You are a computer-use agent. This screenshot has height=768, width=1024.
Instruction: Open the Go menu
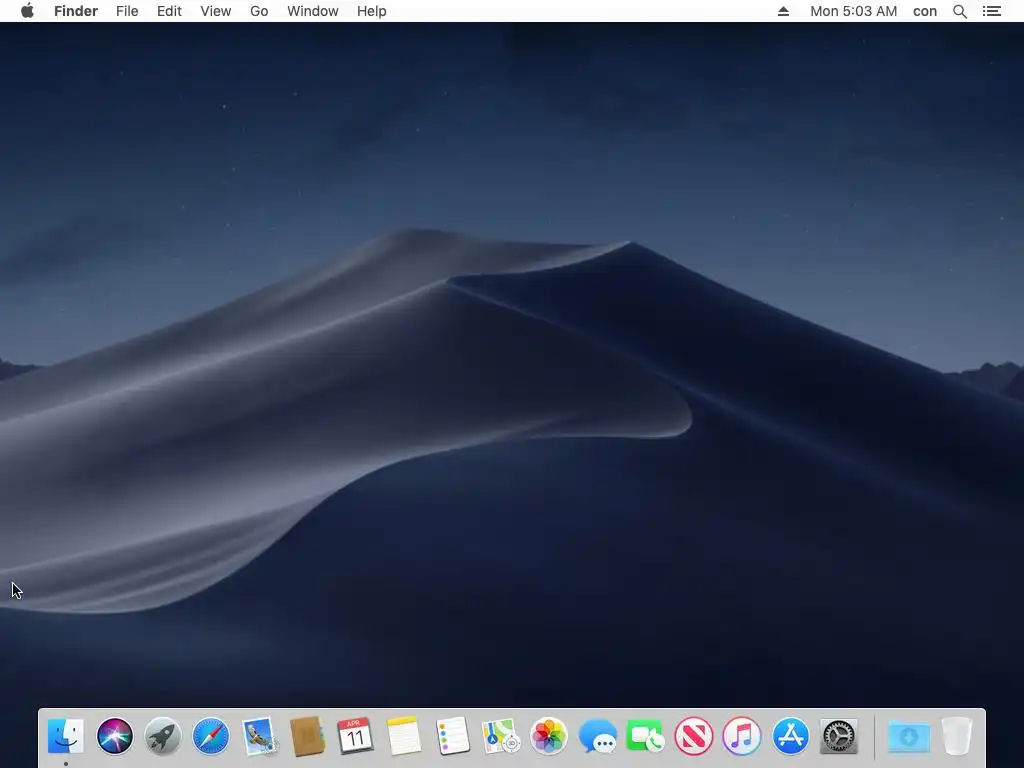tap(259, 11)
